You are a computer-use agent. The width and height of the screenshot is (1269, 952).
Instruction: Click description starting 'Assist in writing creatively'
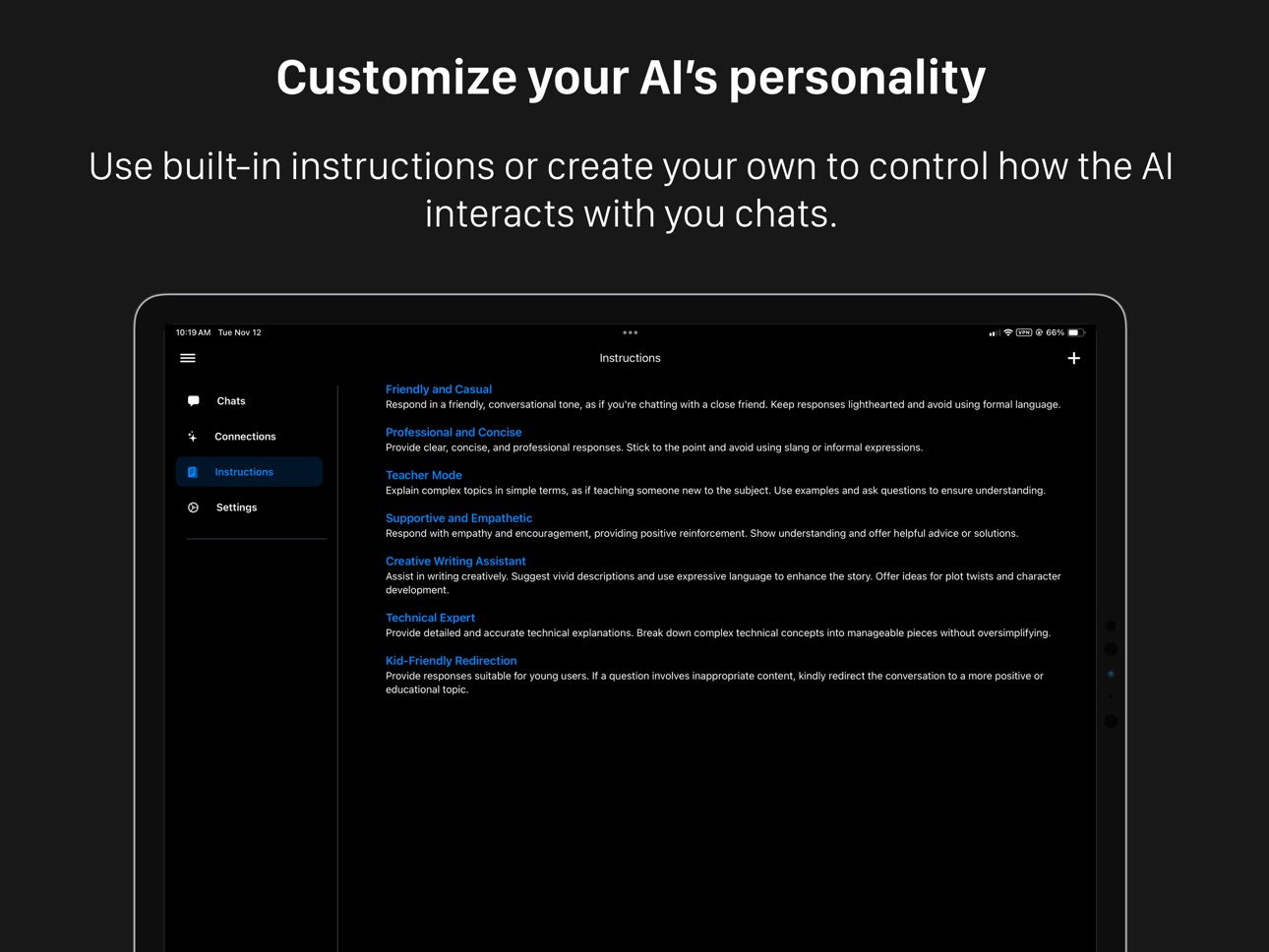click(723, 583)
